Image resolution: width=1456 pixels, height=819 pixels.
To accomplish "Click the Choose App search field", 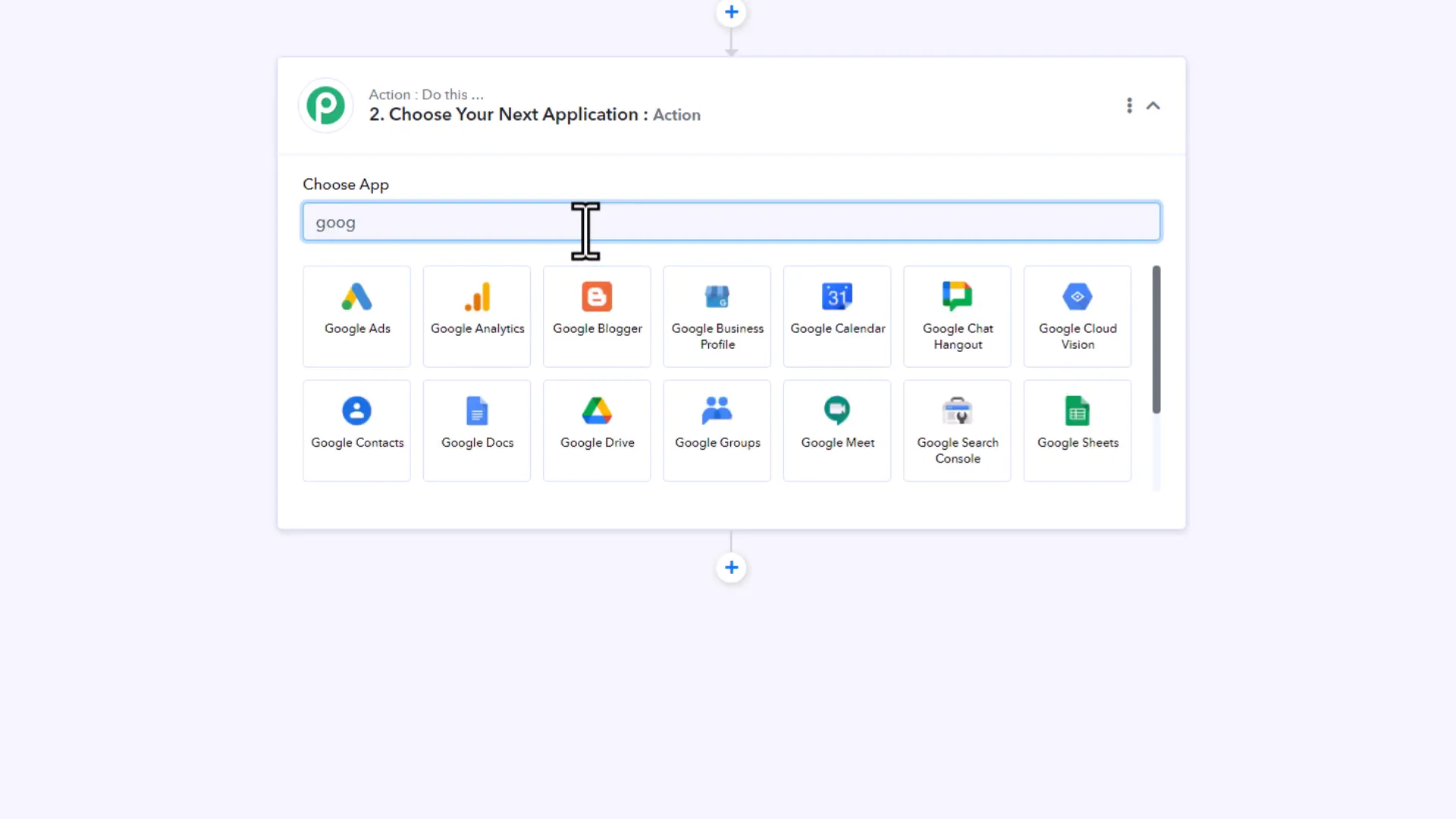I will [730, 221].
